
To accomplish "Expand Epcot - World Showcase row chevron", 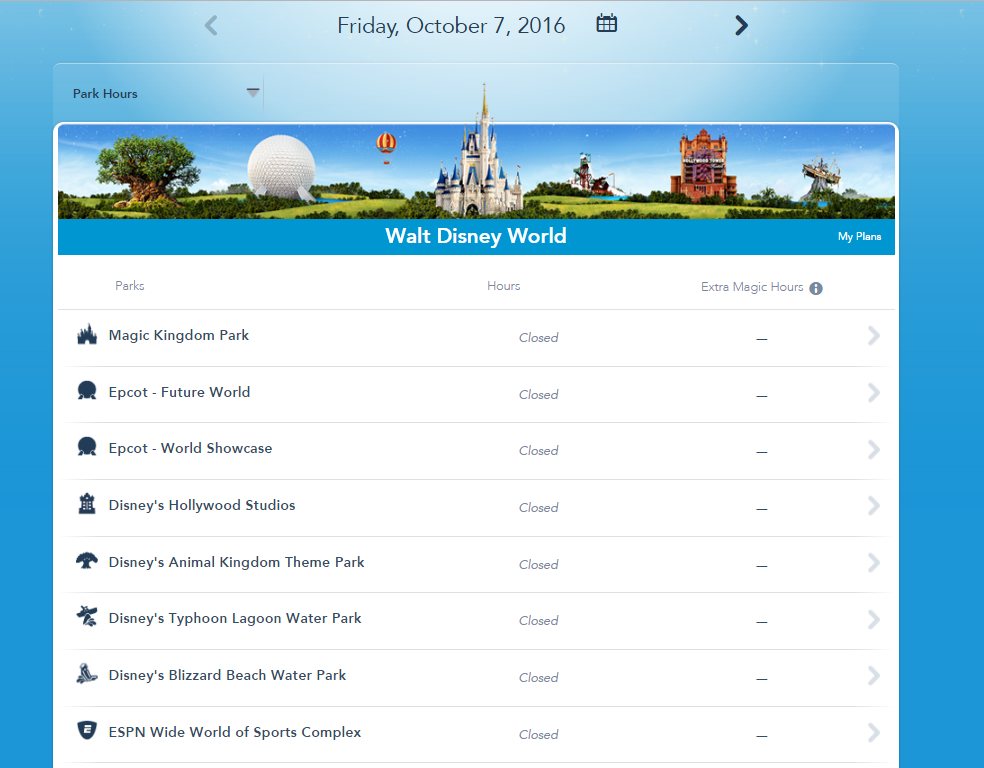I will click(873, 449).
